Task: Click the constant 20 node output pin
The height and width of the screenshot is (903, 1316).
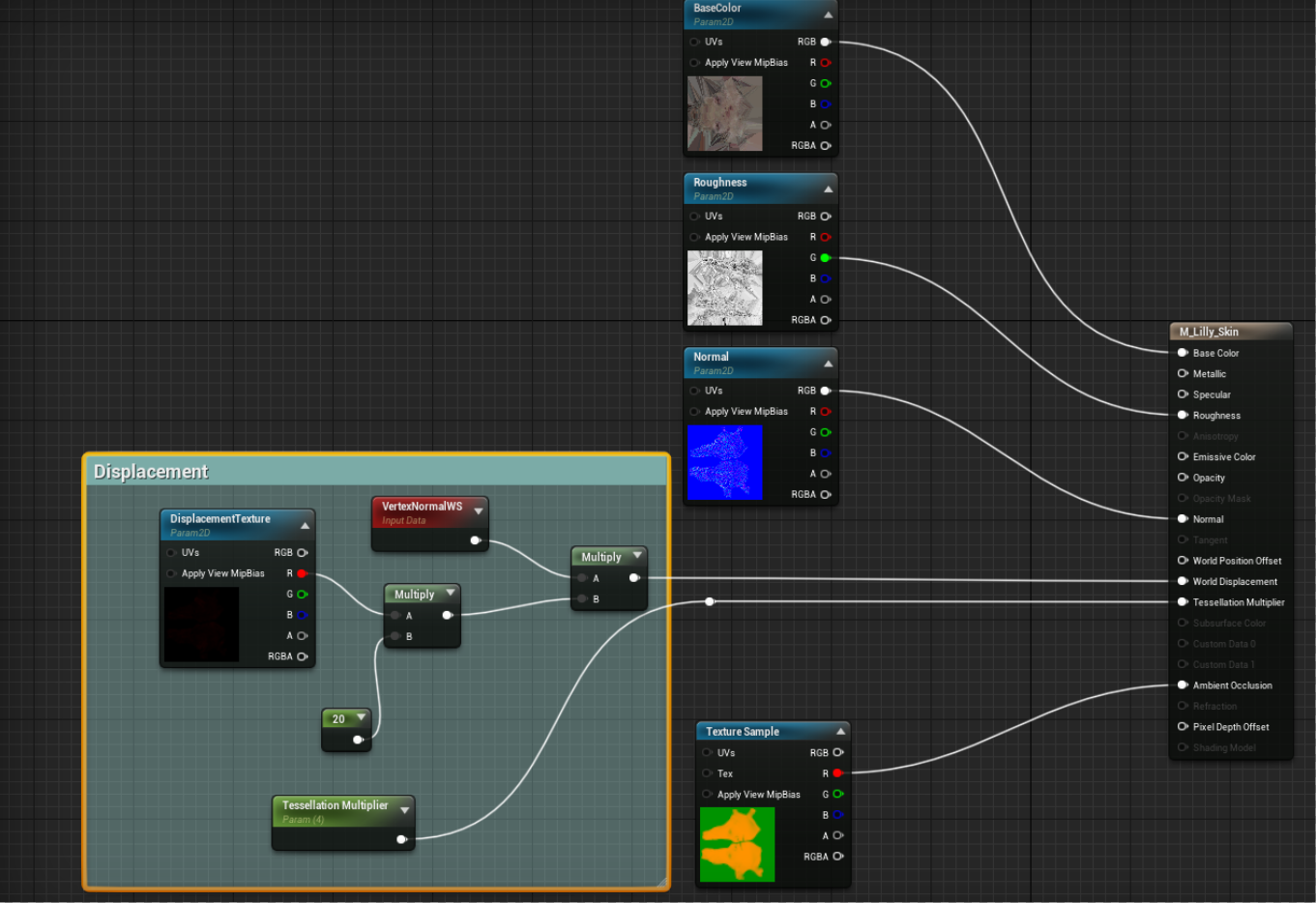Action: pos(358,740)
